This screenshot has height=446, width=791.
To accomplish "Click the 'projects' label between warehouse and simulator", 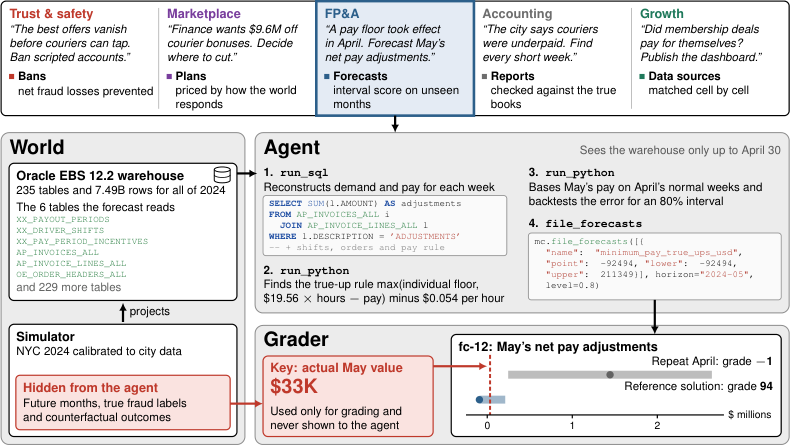I will tap(149, 311).
